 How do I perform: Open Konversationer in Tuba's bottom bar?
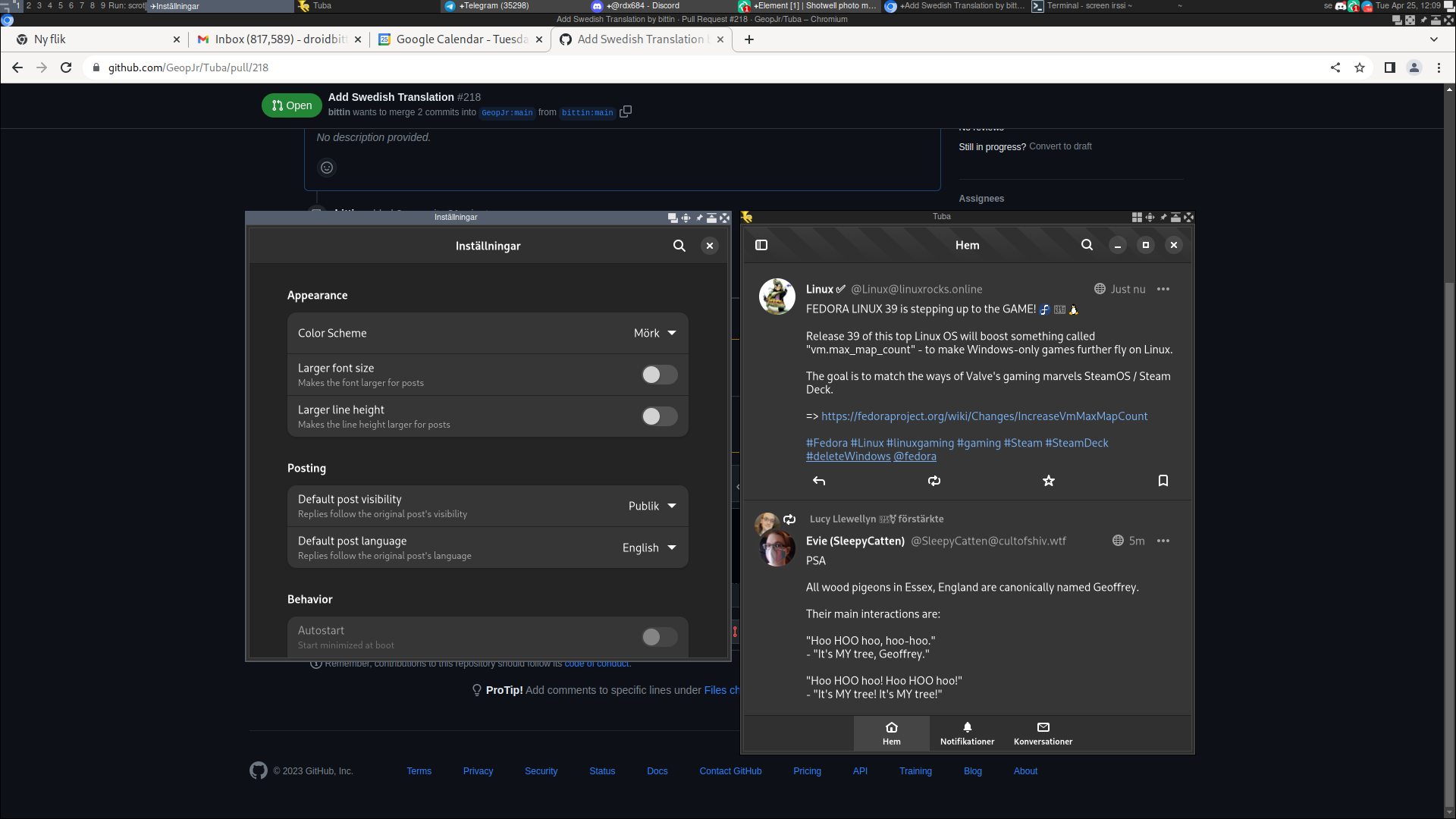[1042, 733]
